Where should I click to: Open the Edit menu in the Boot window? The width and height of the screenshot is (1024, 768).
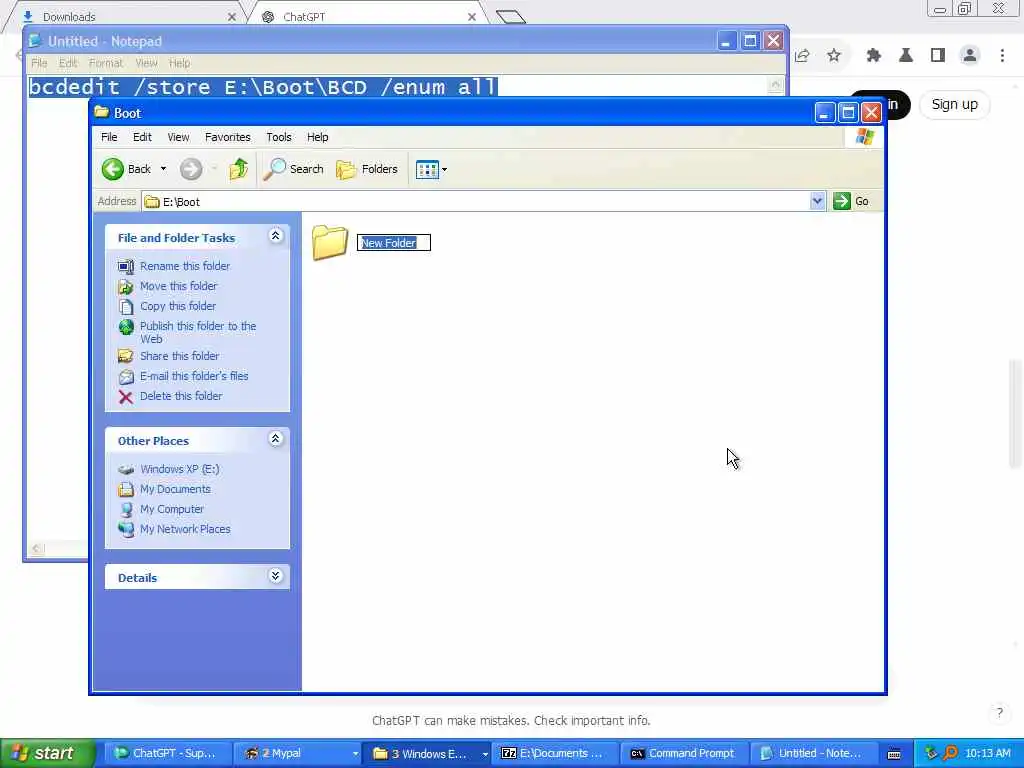click(x=142, y=137)
